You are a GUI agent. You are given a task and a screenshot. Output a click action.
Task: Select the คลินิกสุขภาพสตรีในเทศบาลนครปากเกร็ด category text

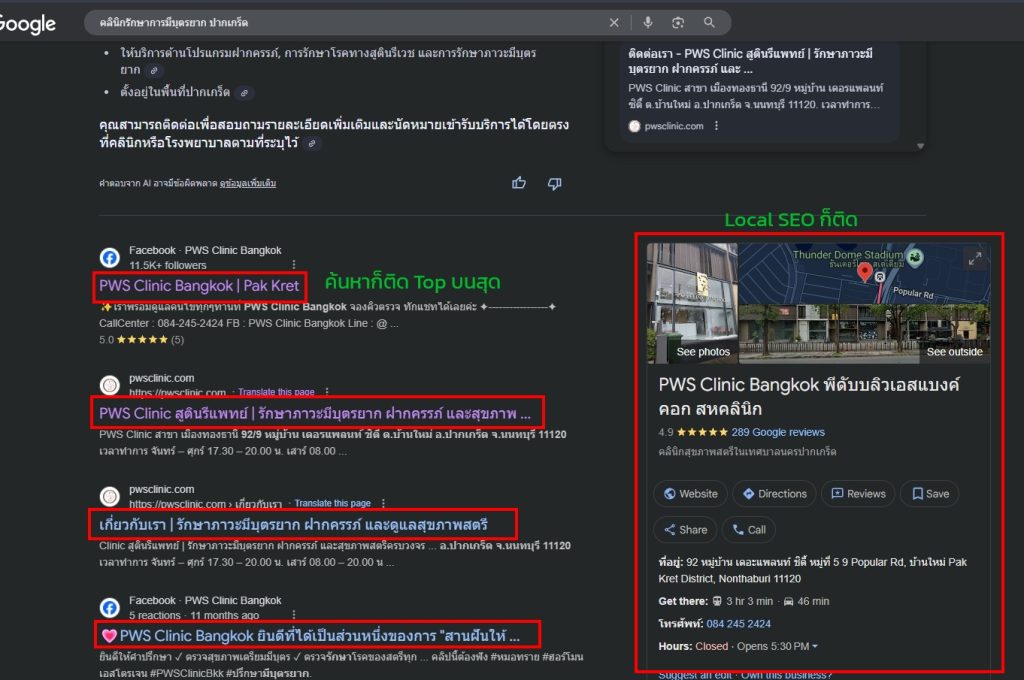(x=747, y=451)
